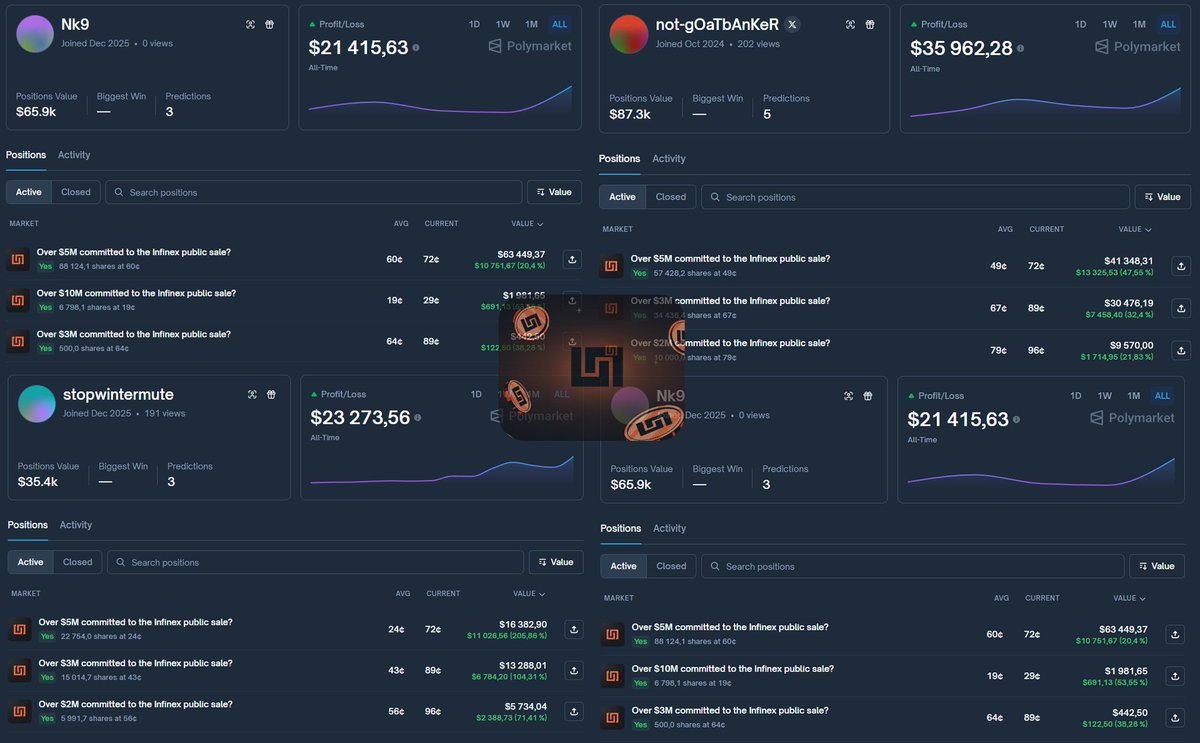
Task: Share the position worth $16 382,90
Action: (574, 629)
